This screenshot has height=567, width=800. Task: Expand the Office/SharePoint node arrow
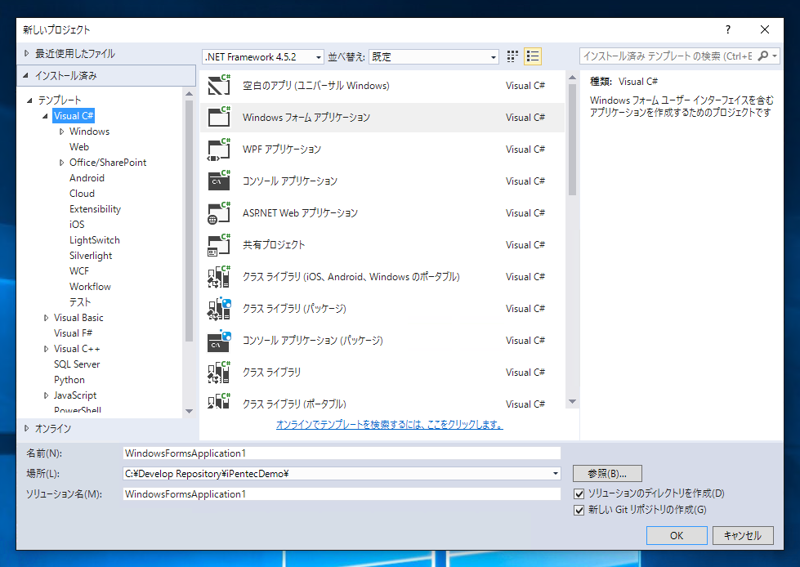pyautogui.click(x=61, y=163)
